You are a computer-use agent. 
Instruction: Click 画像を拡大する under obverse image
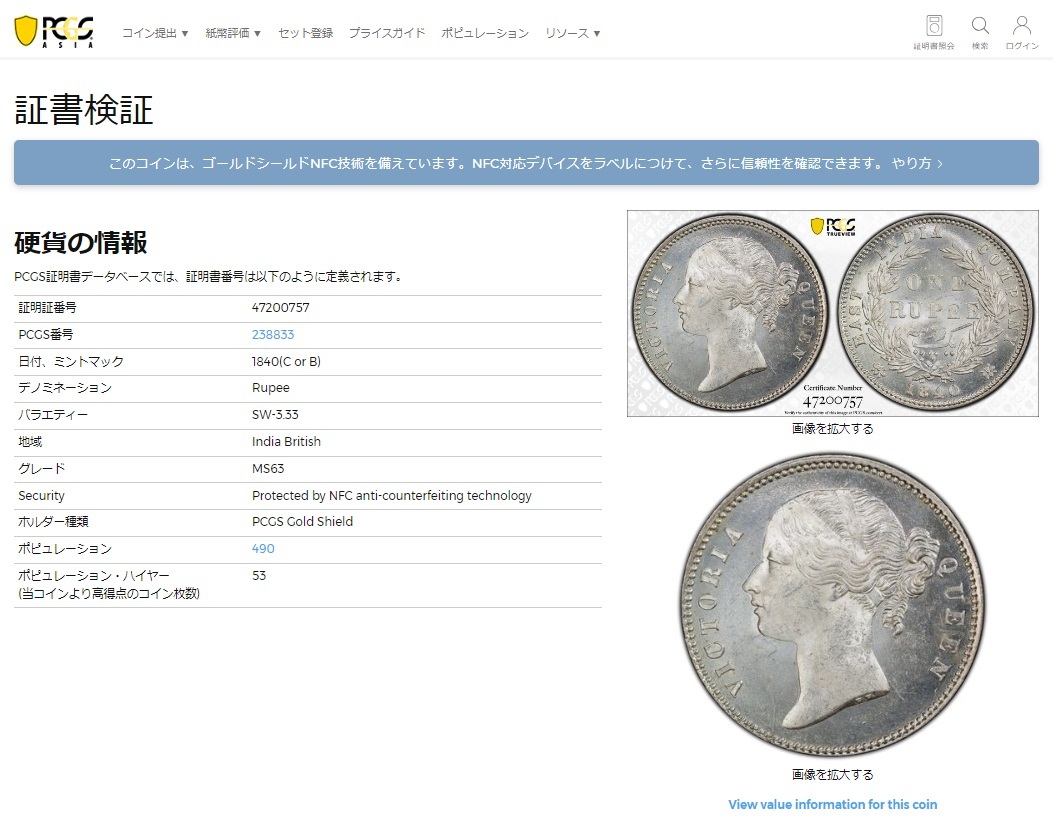pyautogui.click(x=833, y=775)
